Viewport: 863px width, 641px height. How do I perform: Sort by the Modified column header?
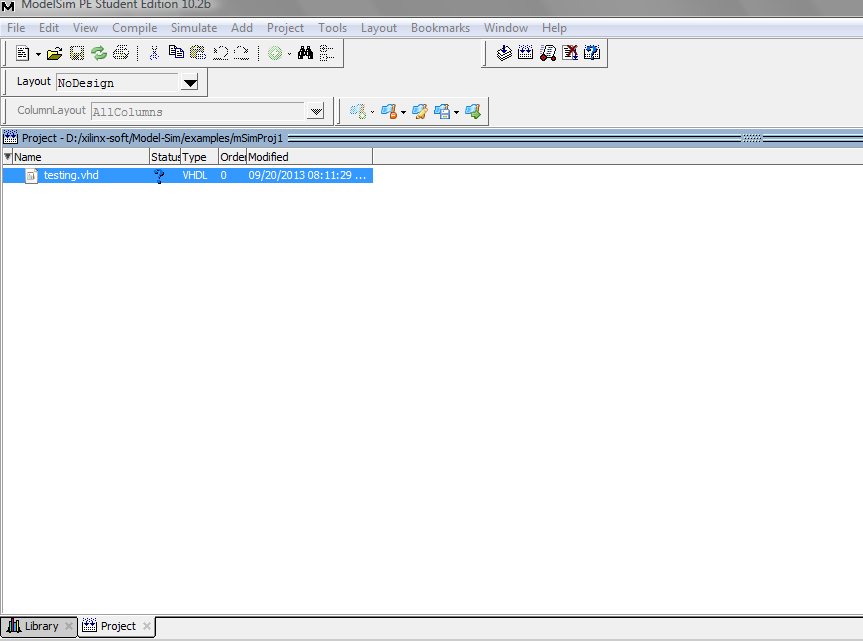(310, 157)
